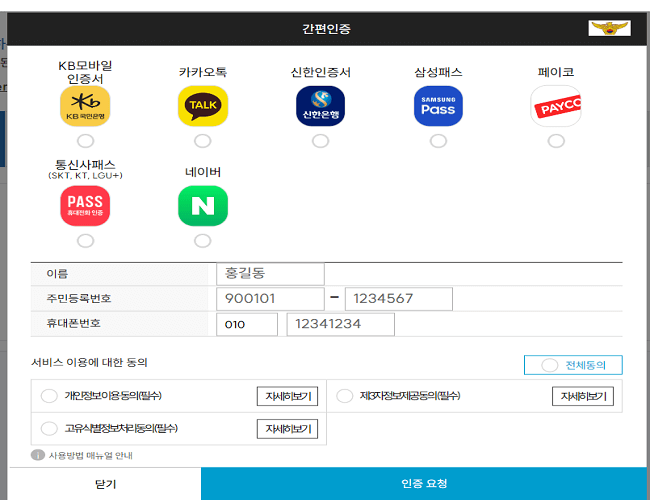
Task: Click the 네이버 label text
Action: 203,172
